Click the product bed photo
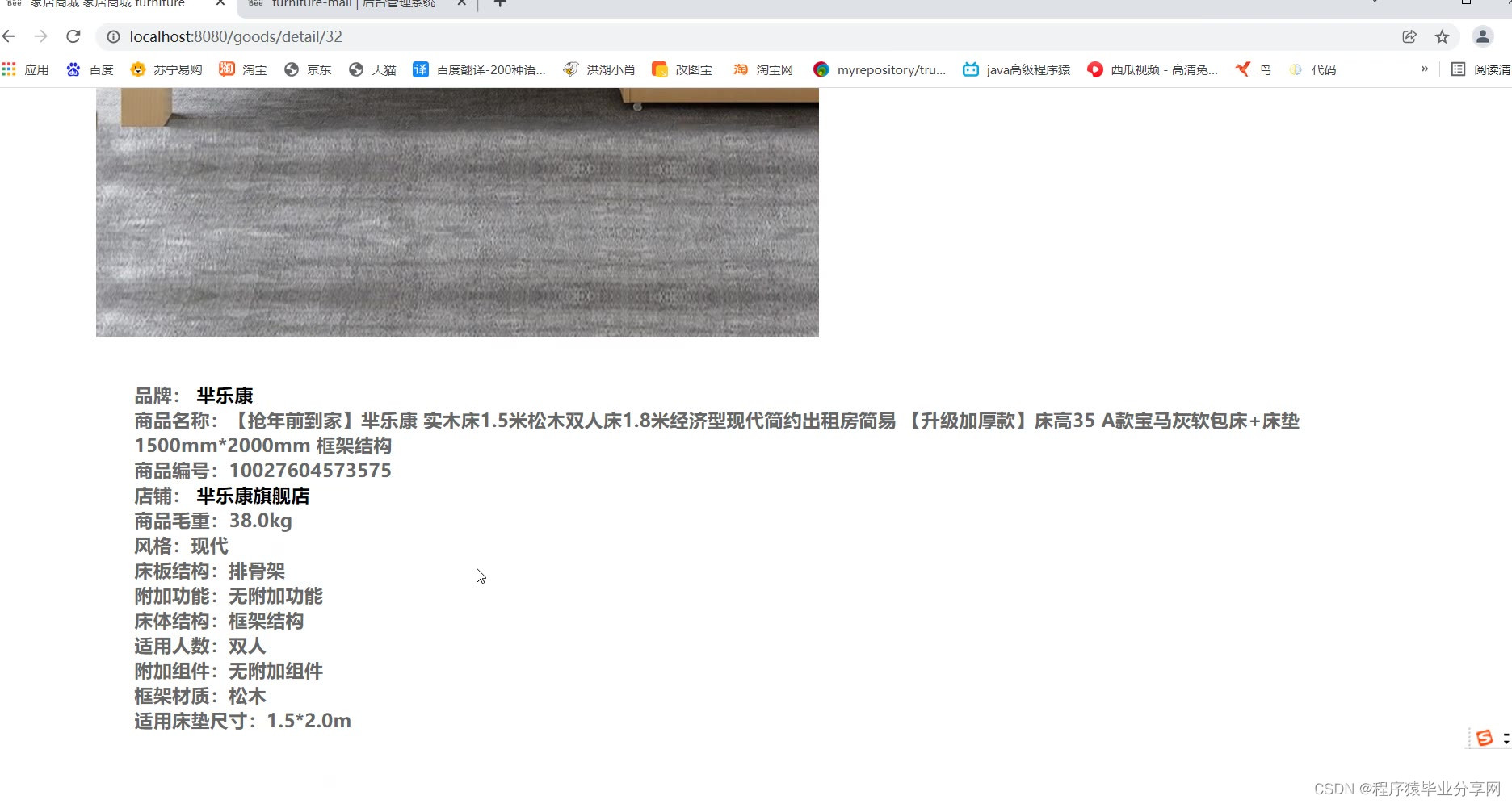 (x=457, y=212)
